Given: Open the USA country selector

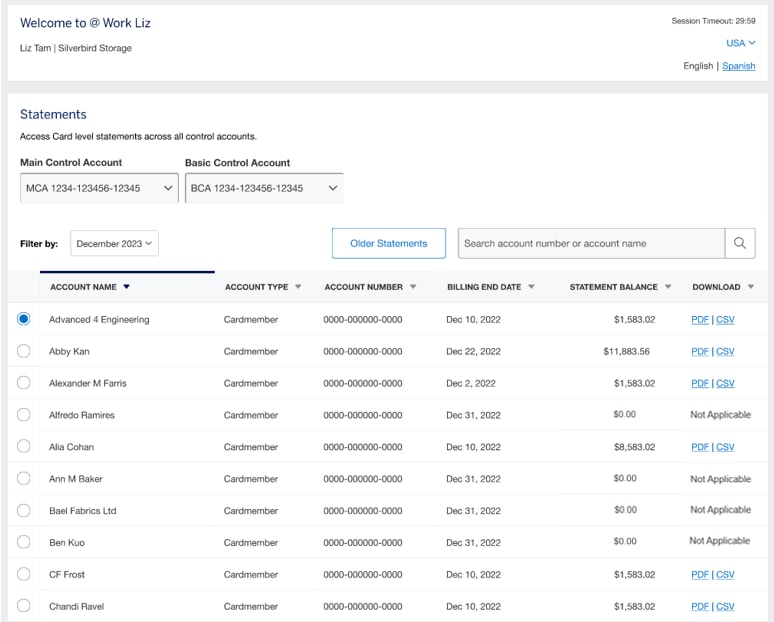Looking at the screenshot, I should (740, 43).
